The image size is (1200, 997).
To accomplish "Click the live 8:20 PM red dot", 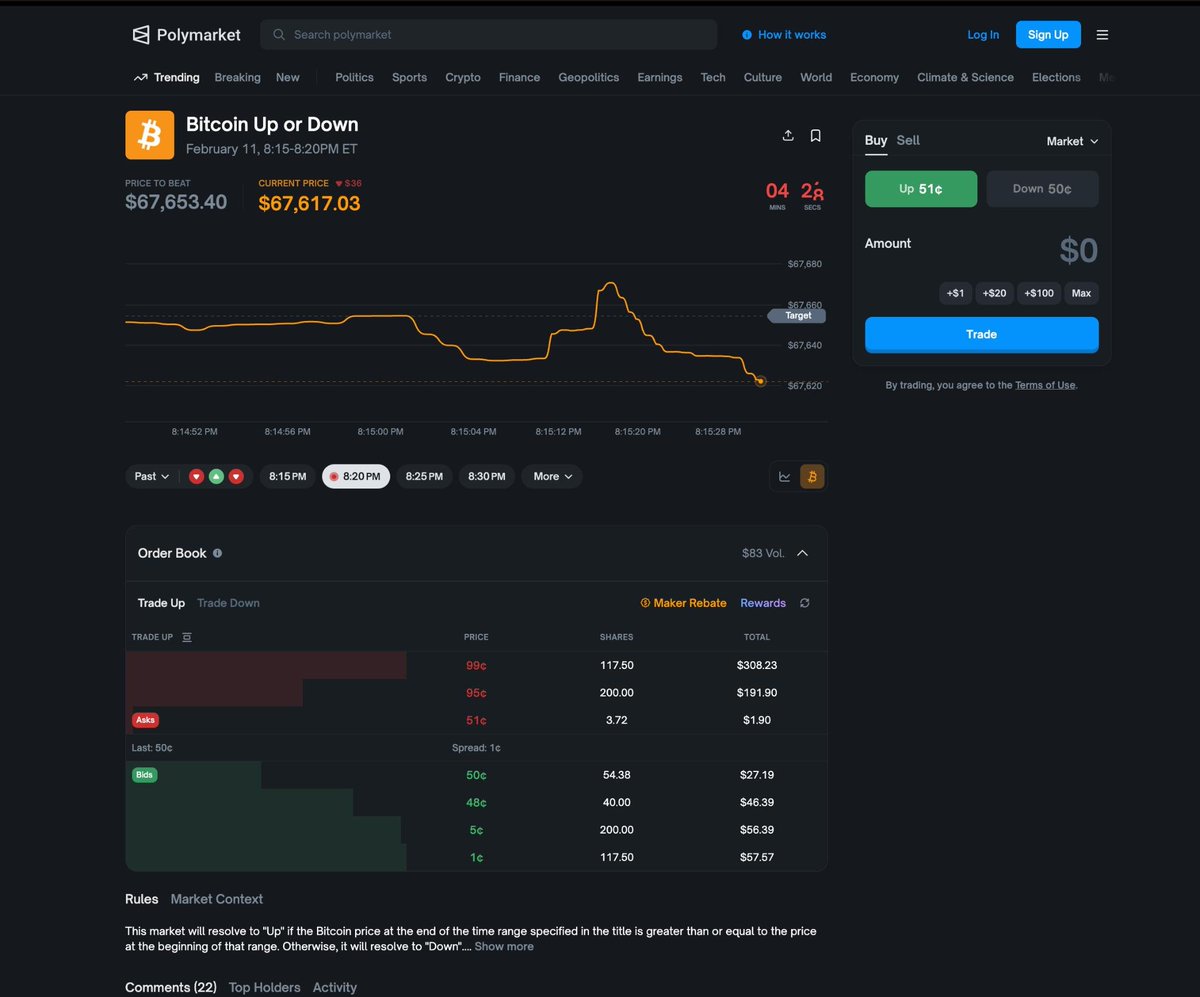I will coord(334,477).
